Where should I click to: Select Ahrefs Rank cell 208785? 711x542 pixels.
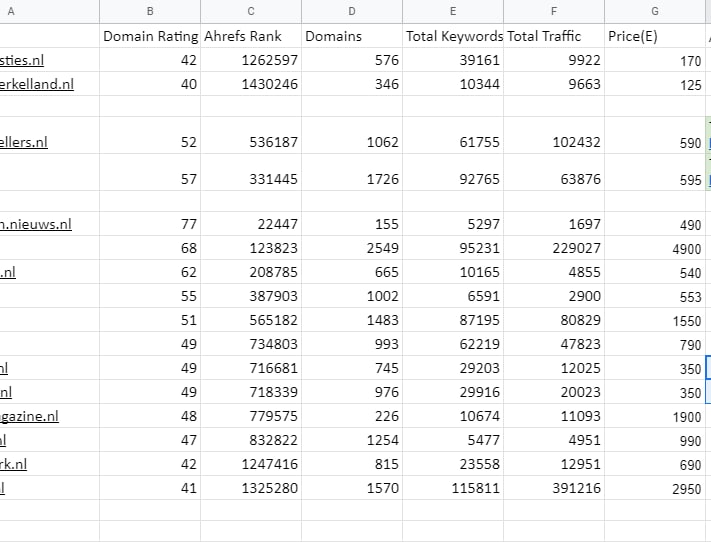(251, 272)
